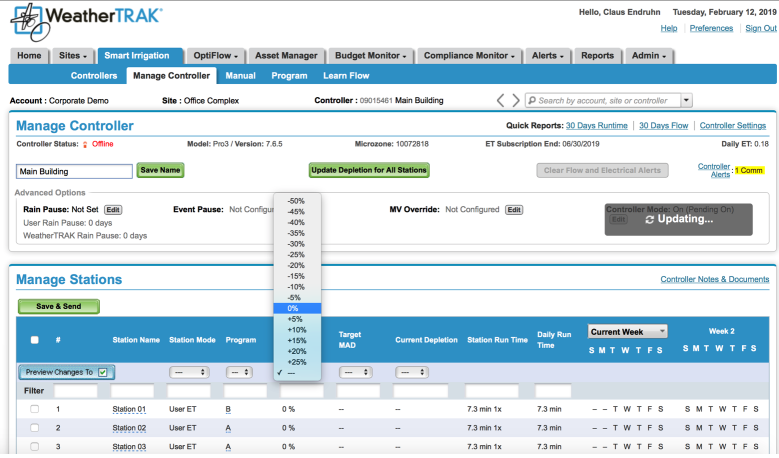Expand the Sites menu
This screenshot has width=779, height=458.
pyautogui.click(x=73, y=56)
